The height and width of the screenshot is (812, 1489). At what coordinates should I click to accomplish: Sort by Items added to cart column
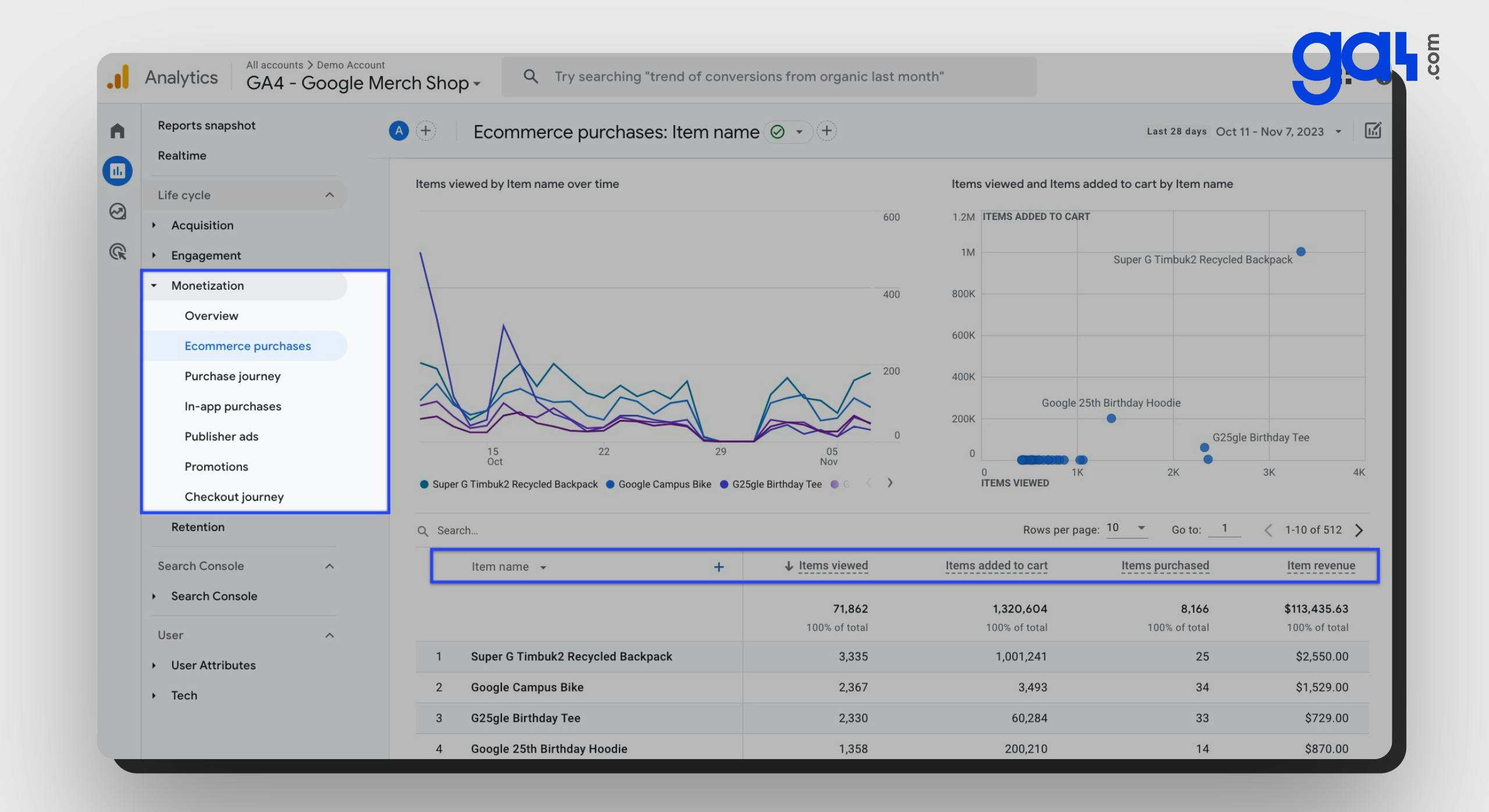(996, 566)
